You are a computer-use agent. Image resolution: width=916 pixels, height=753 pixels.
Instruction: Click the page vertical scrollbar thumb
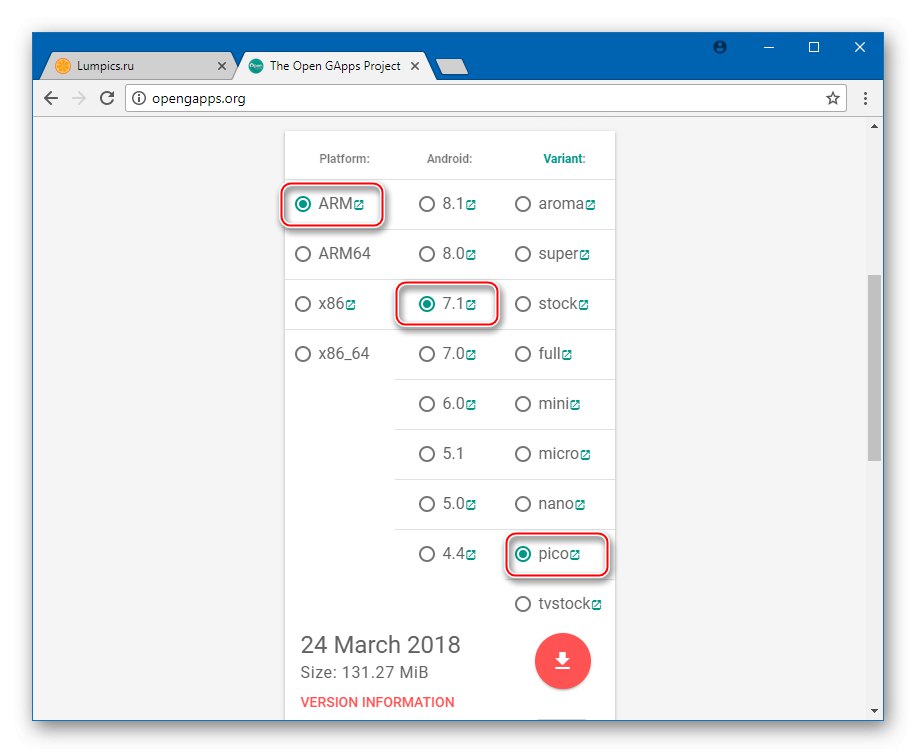click(x=874, y=368)
